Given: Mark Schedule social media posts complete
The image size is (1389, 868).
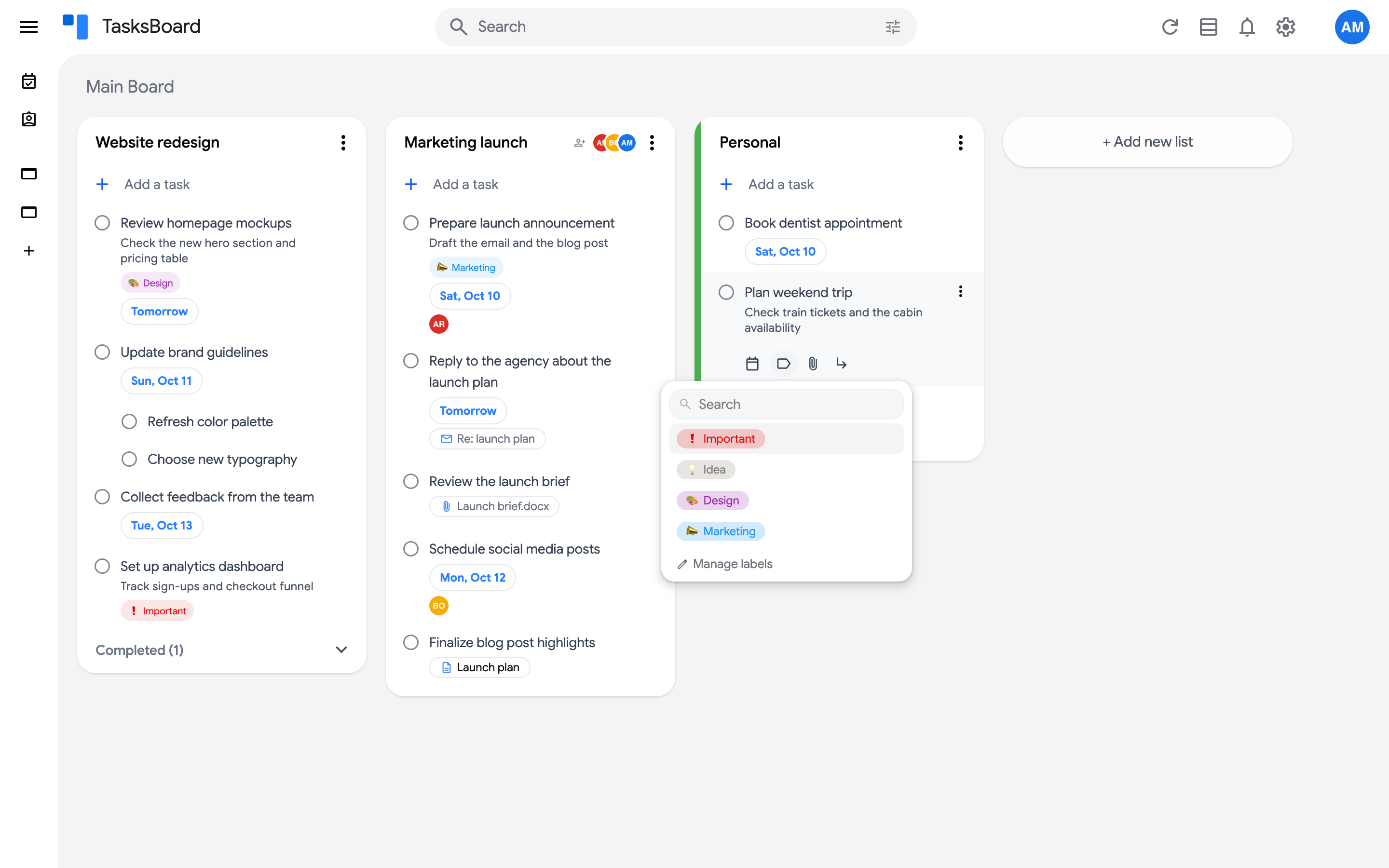Looking at the screenshot, I should [x=411, y=549].
